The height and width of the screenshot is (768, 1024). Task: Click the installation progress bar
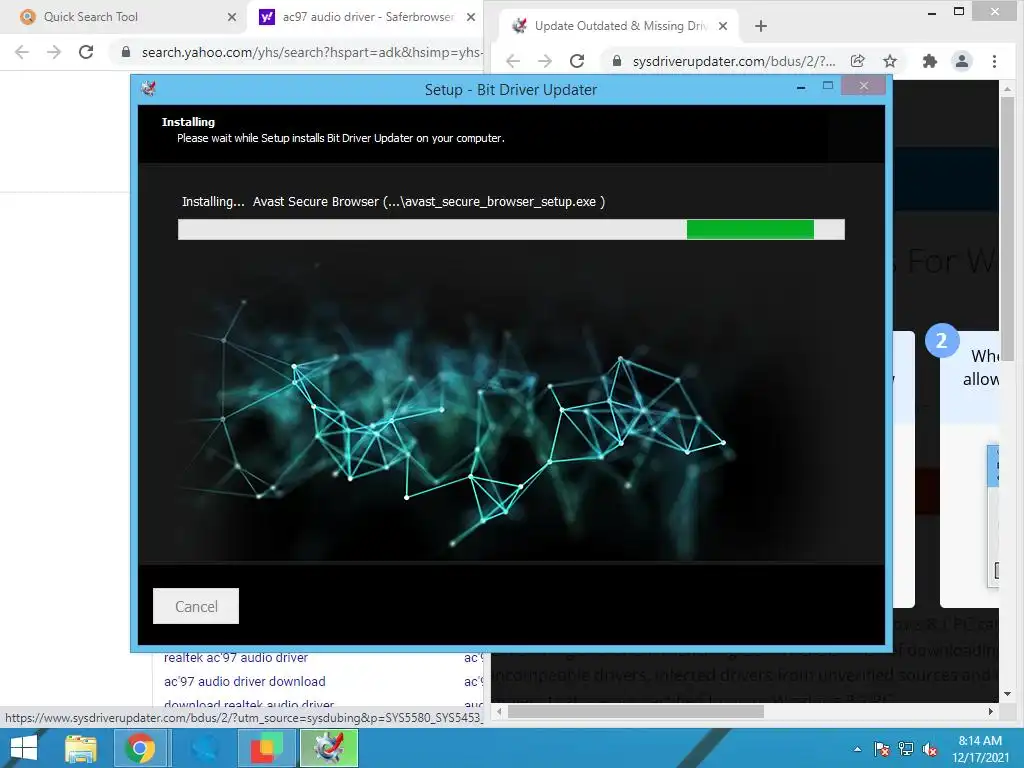click(511, 229)
